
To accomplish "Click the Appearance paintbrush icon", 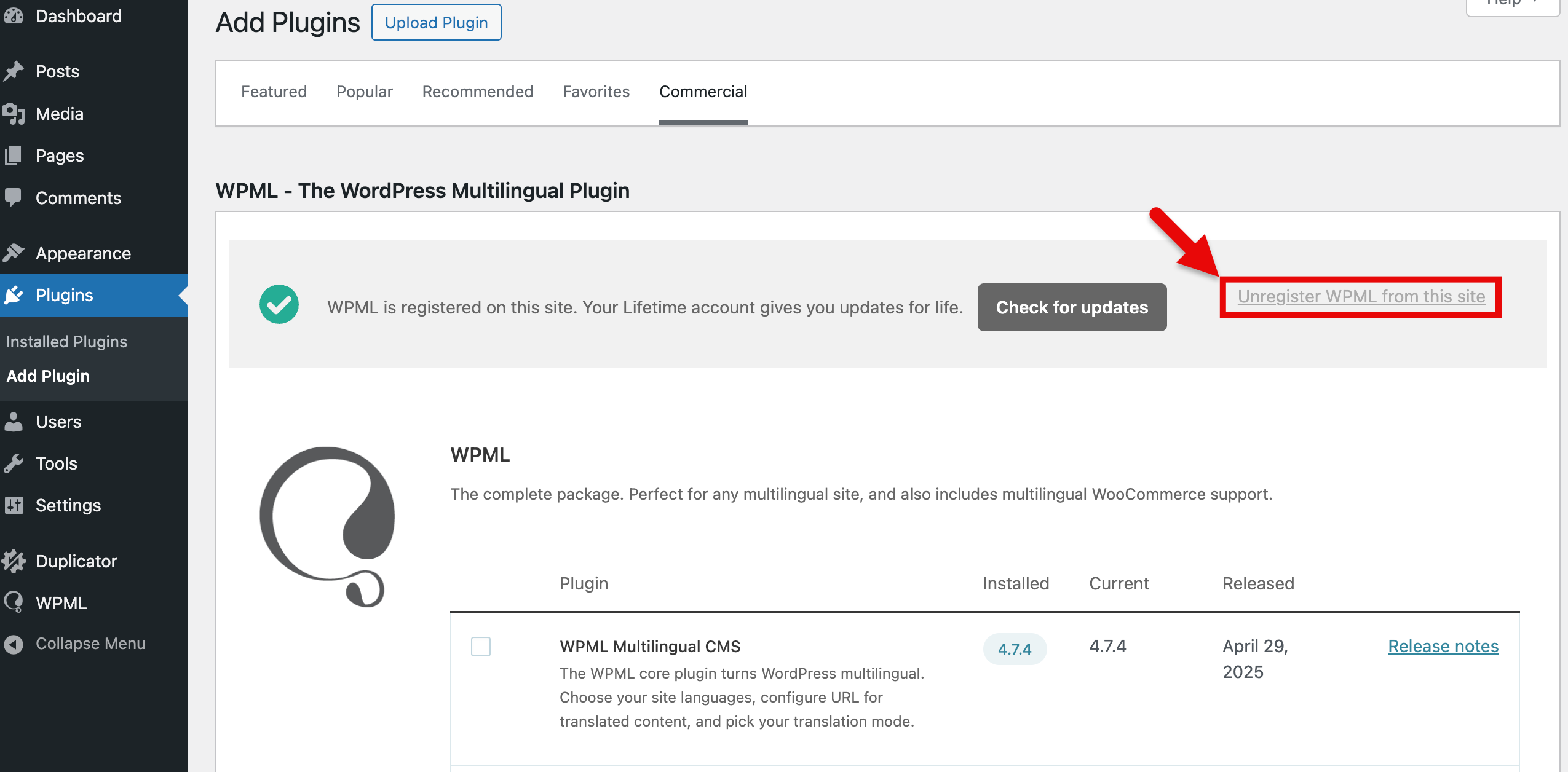I will coord(14,253).
